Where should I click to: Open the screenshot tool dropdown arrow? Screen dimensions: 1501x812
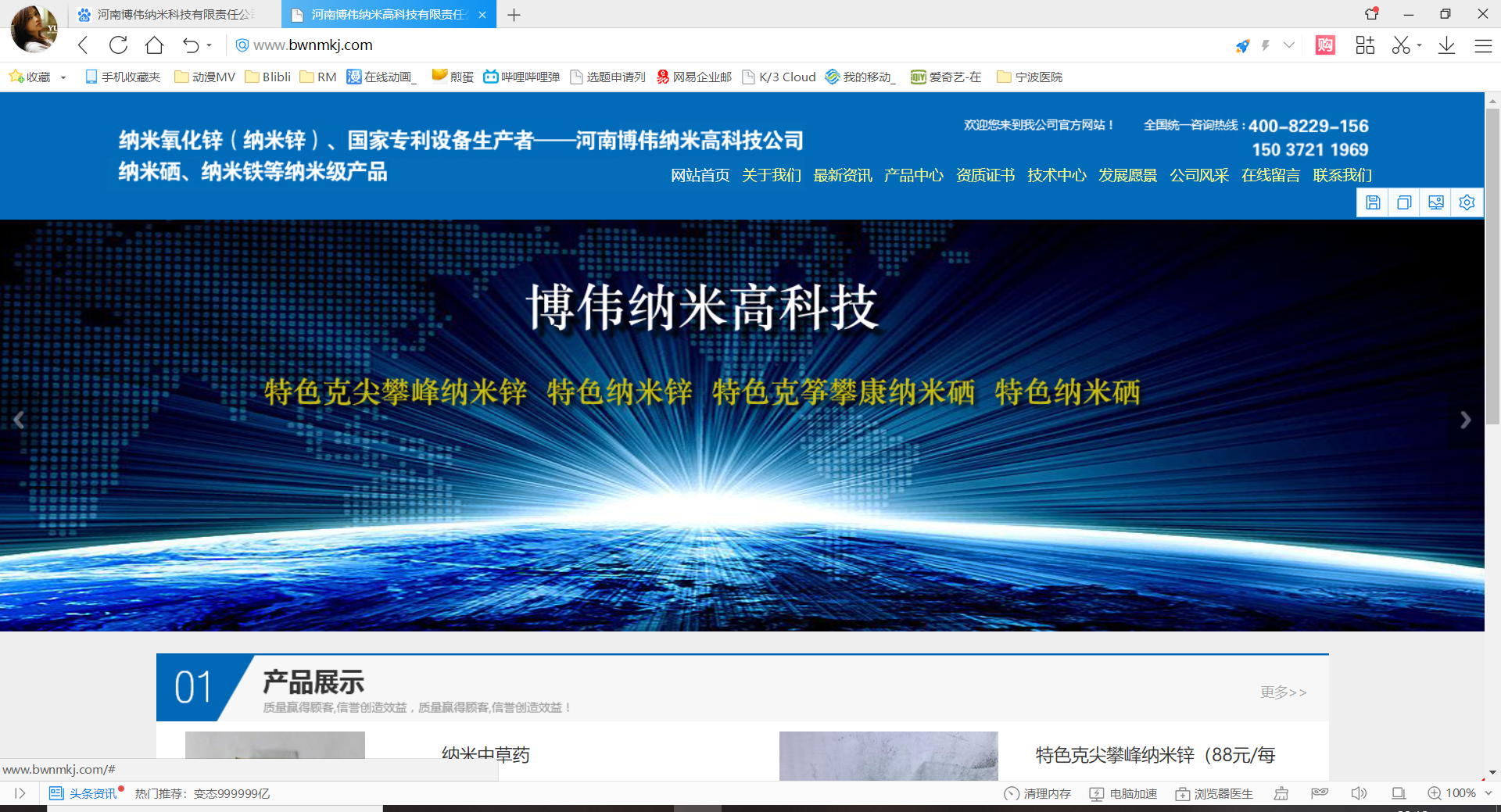[1419, 45]
